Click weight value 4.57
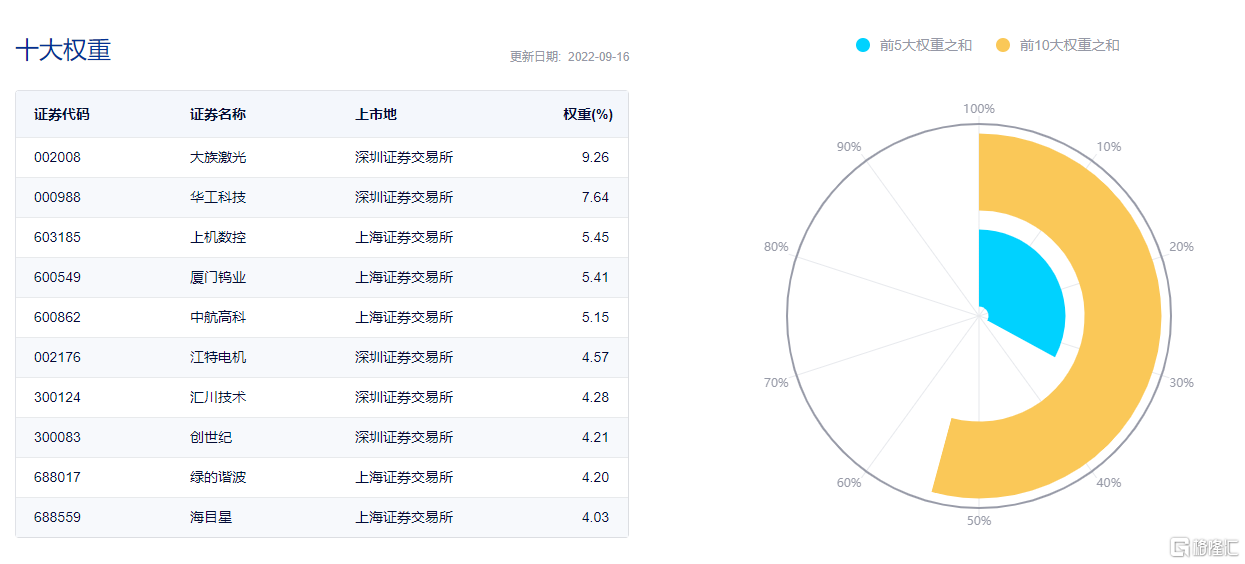 pos(595,357)
